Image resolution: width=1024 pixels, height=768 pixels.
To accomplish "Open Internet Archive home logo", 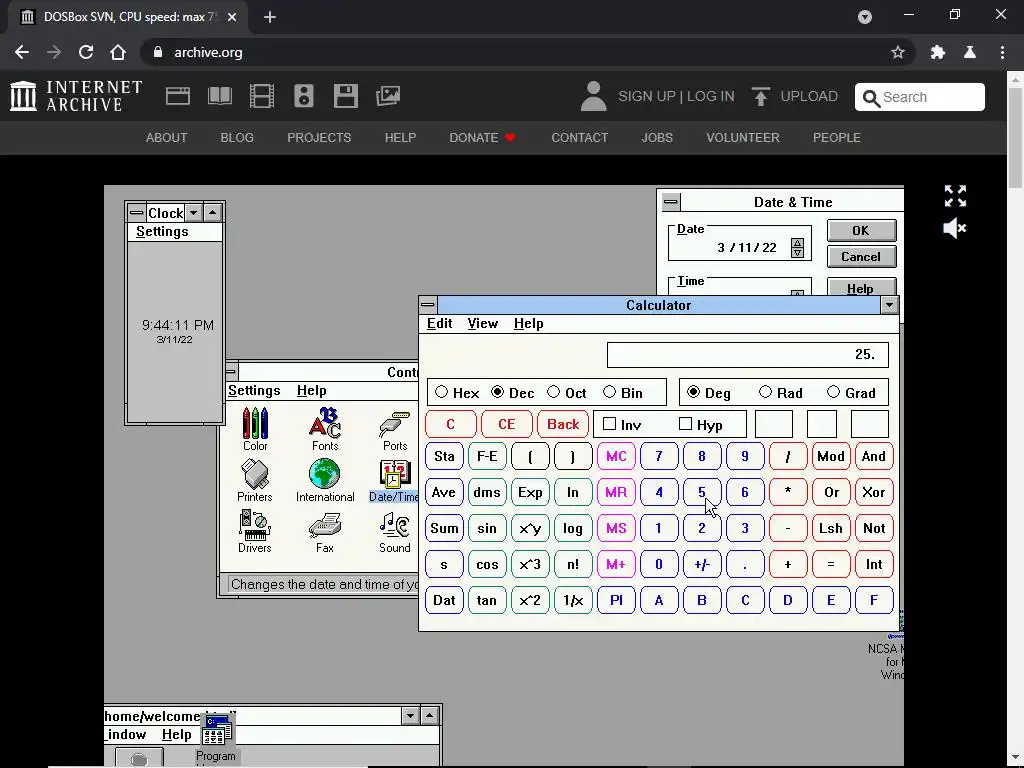I will click(76, 96).
